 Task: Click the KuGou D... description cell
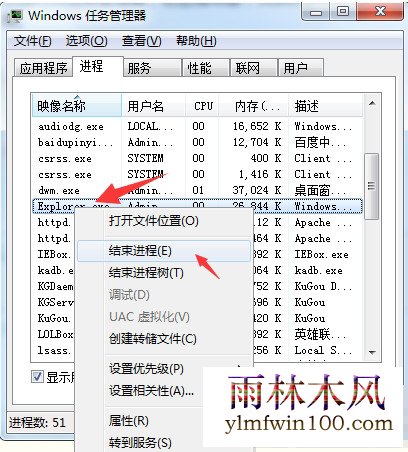pos(323,286)
